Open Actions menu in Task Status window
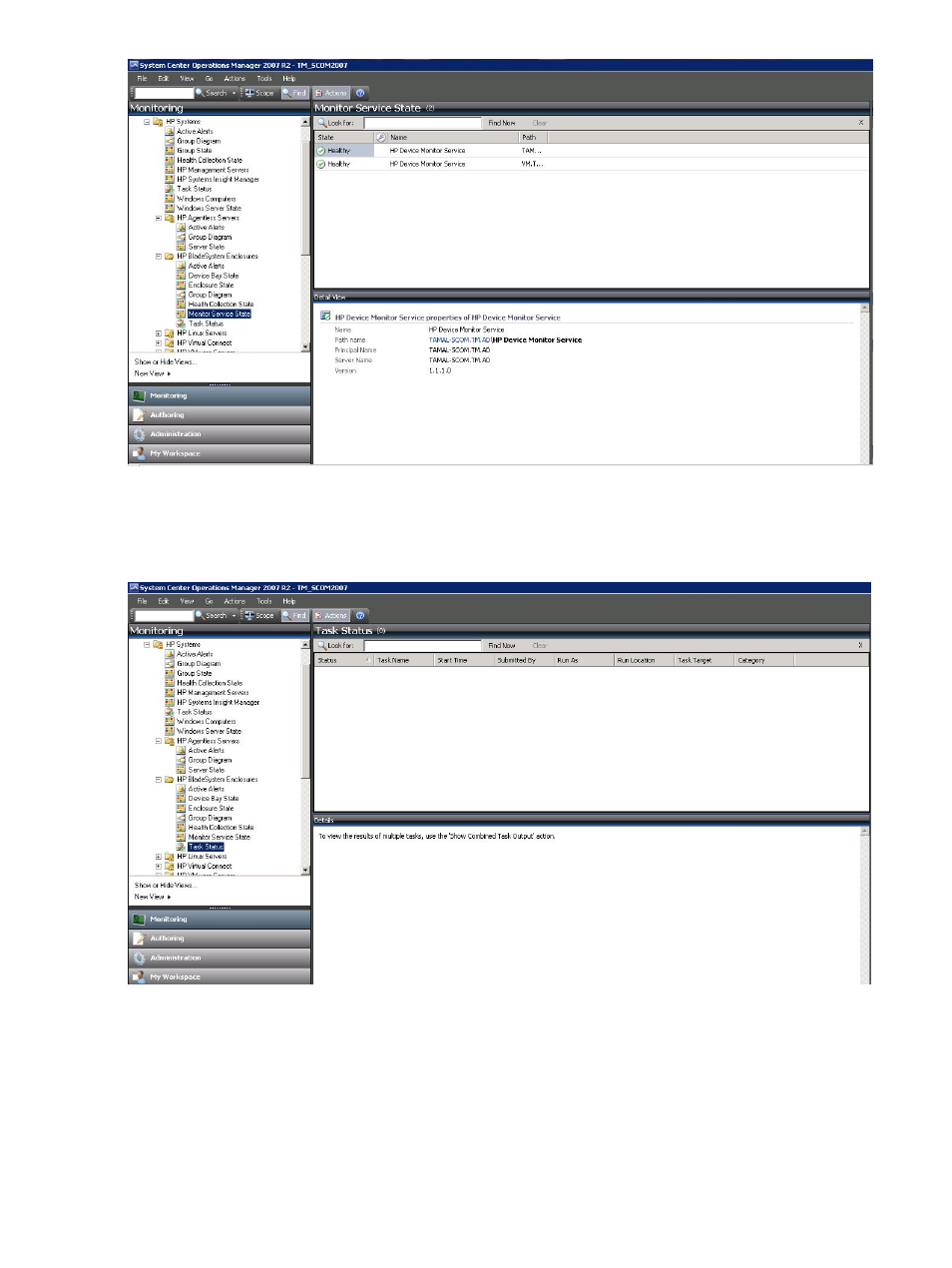 click(x=235, y=601)
